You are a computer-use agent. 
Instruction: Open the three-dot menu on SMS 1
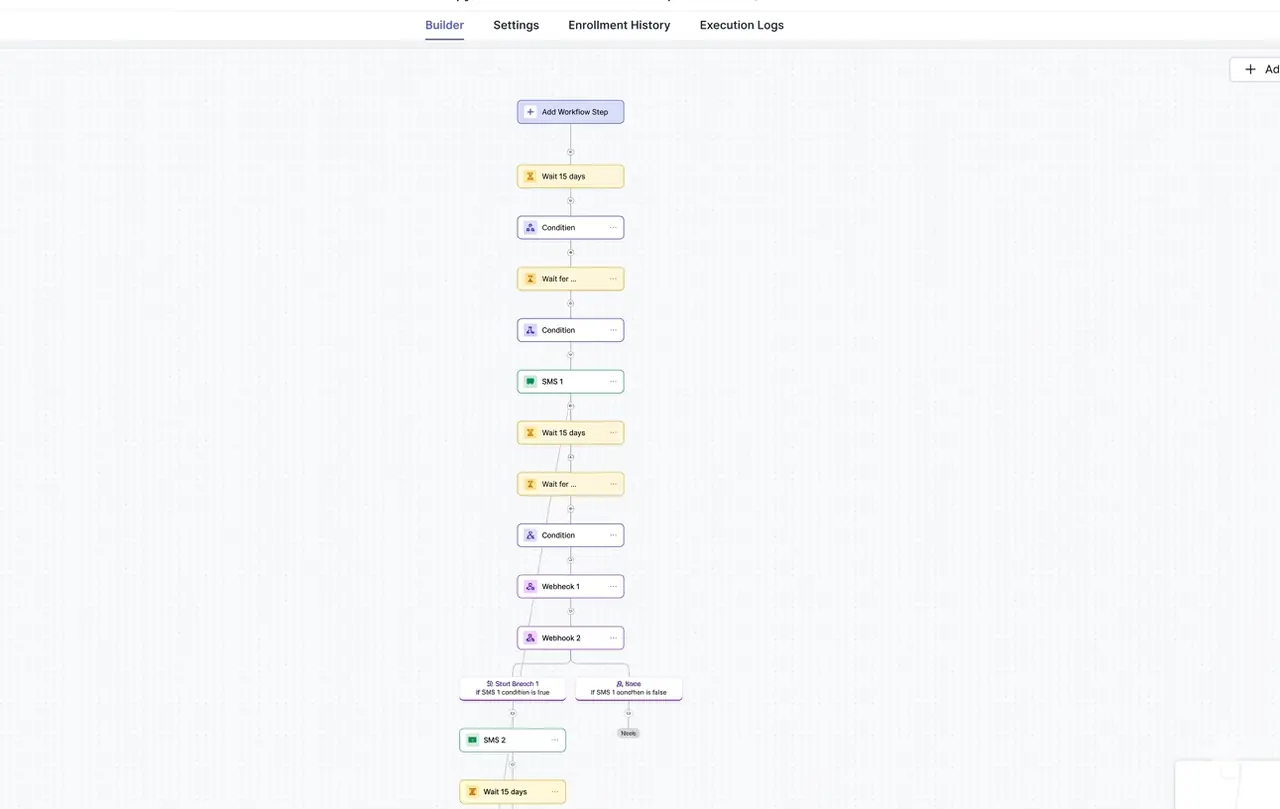(613, 382)
